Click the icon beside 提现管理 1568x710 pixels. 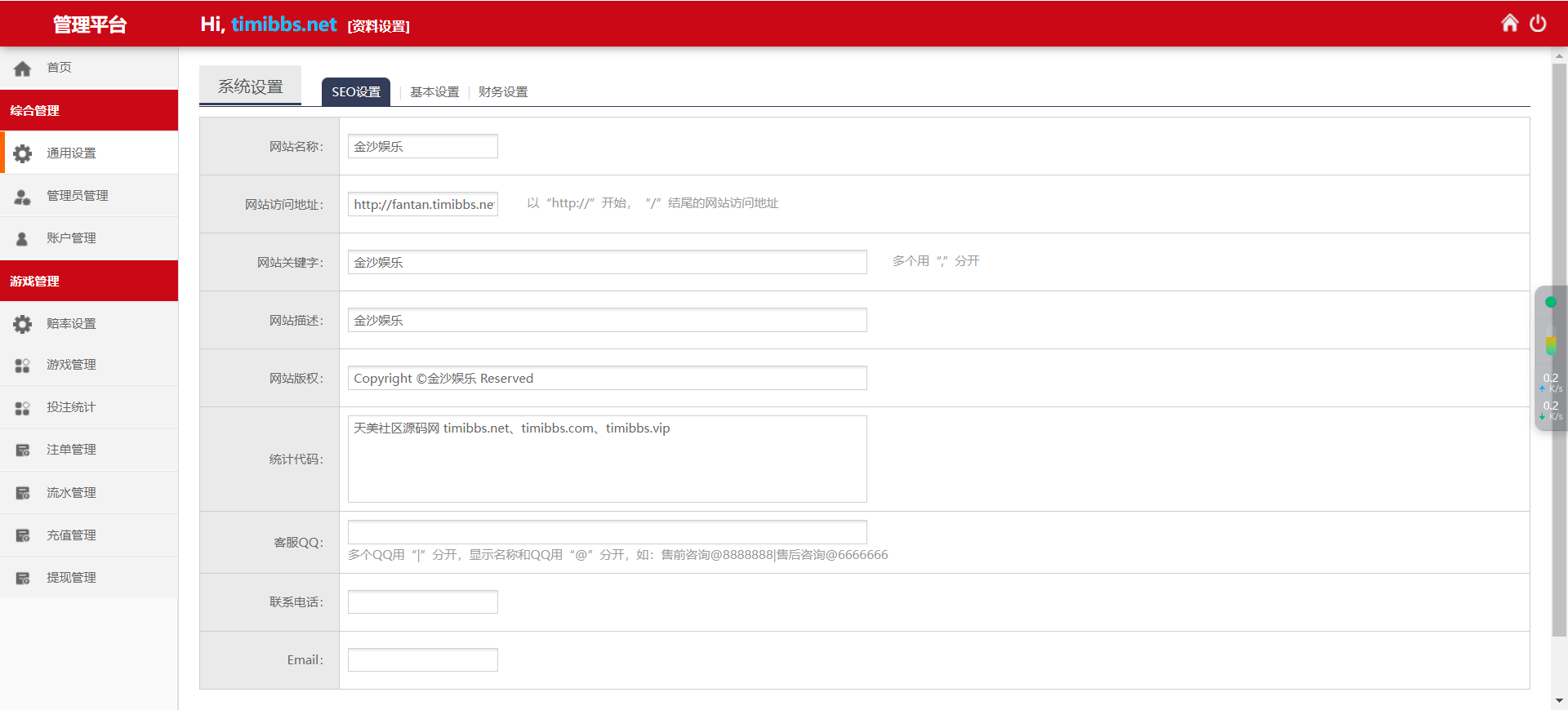pyautogui.click(x=23, y=578)
